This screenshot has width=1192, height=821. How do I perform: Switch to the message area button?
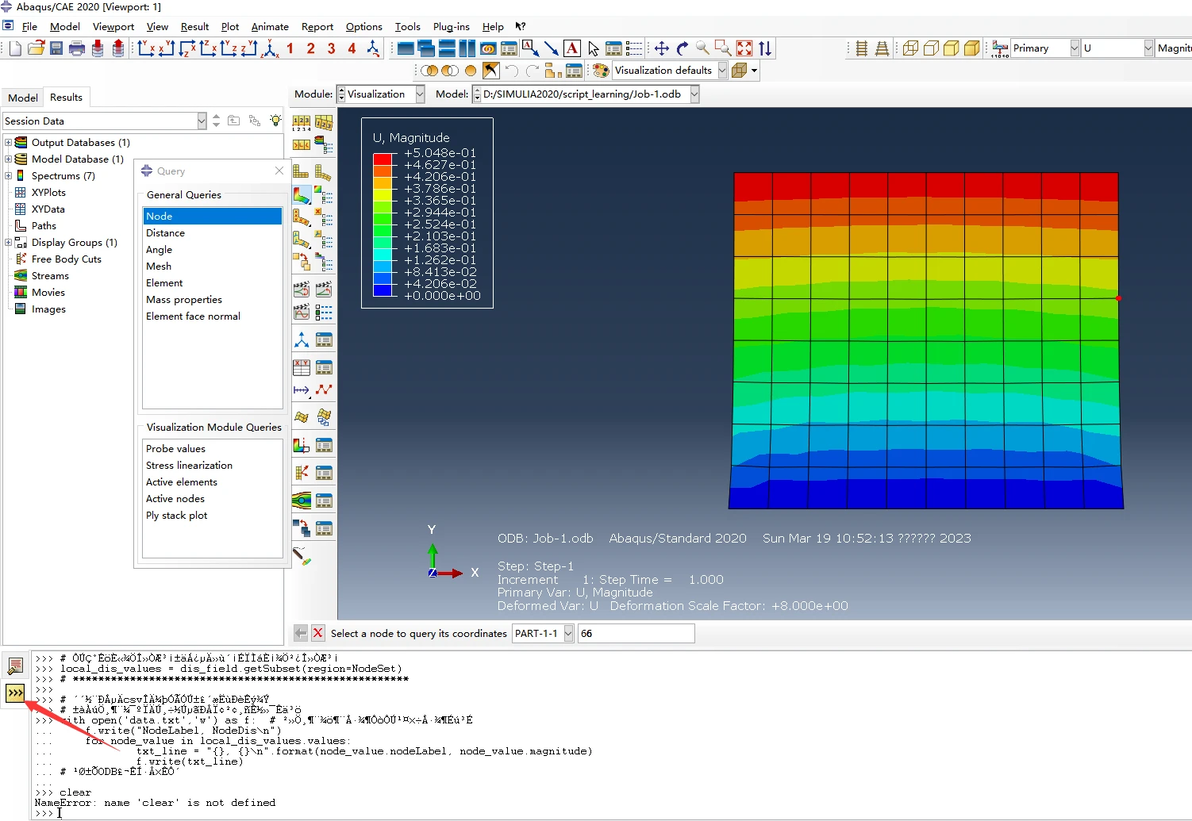pos(15,666)
